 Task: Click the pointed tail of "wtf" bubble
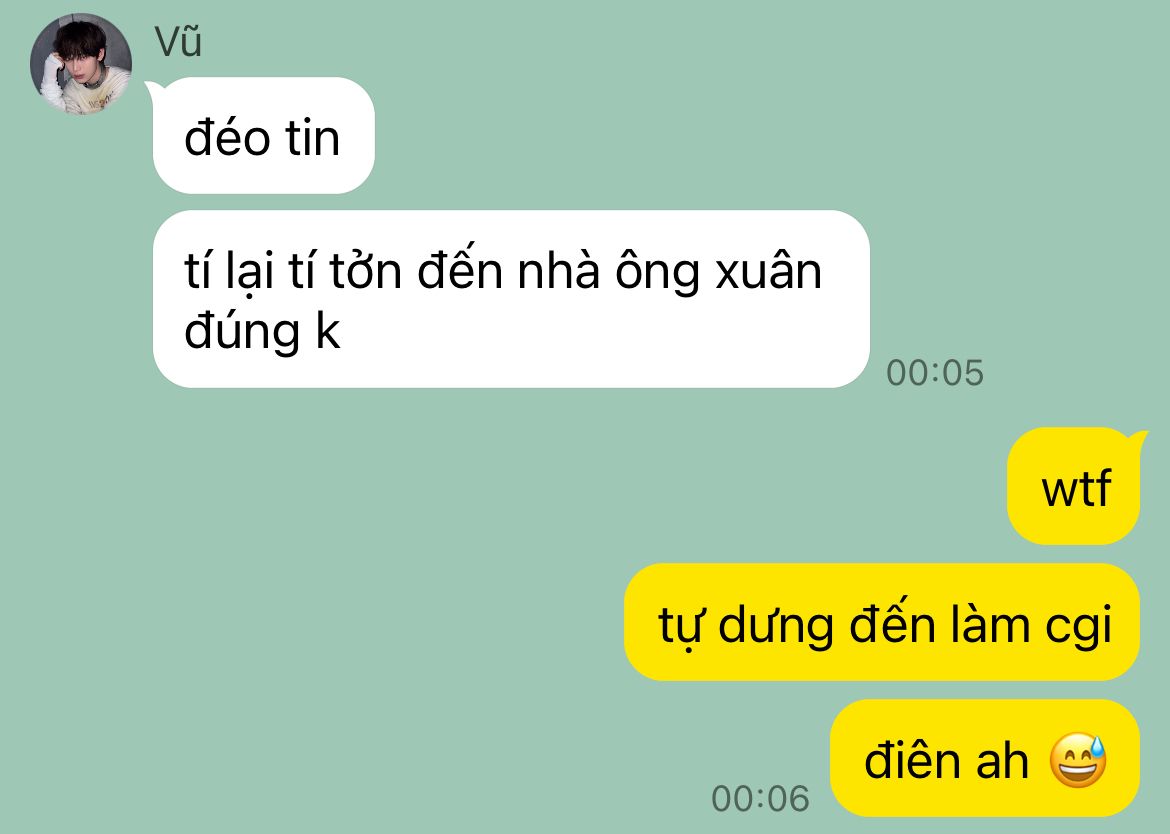1139,438
